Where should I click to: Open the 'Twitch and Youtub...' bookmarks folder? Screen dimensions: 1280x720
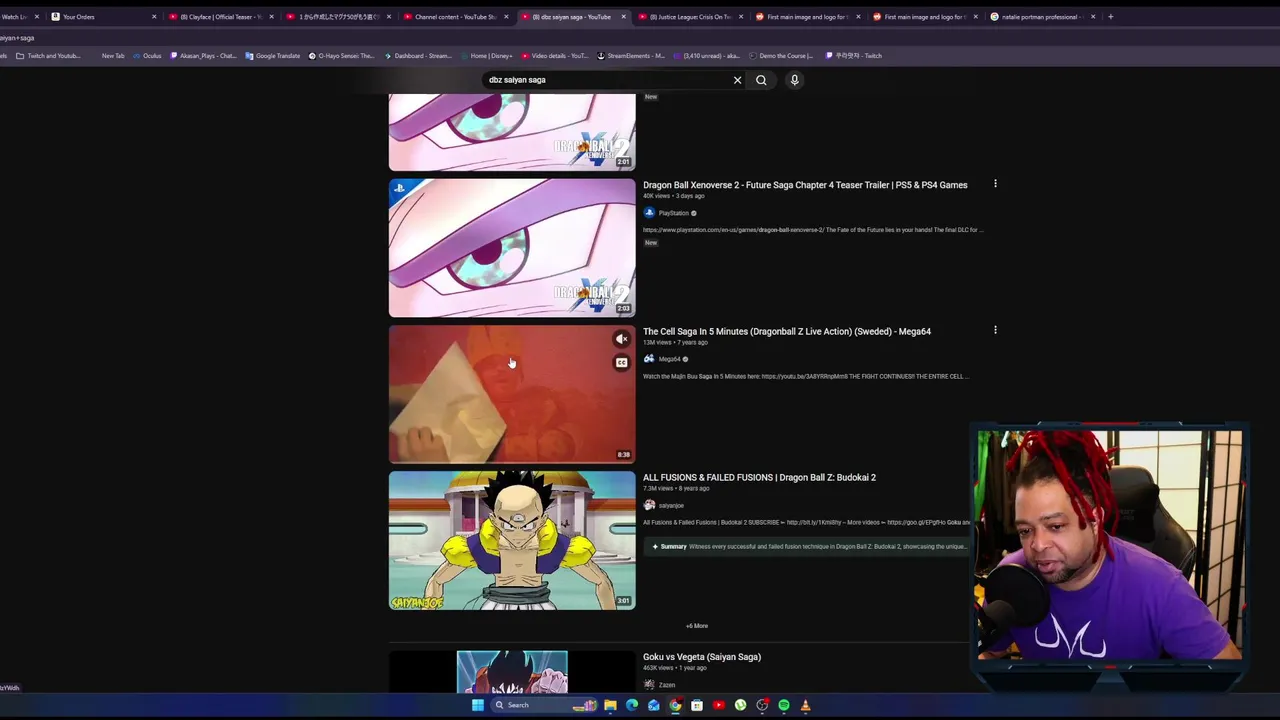48,56
